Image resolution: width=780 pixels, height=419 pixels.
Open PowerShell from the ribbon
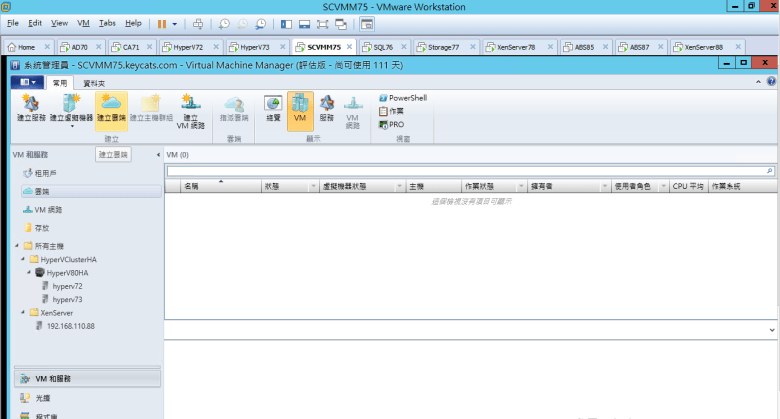pyautogui.click(x=402, y=98)
